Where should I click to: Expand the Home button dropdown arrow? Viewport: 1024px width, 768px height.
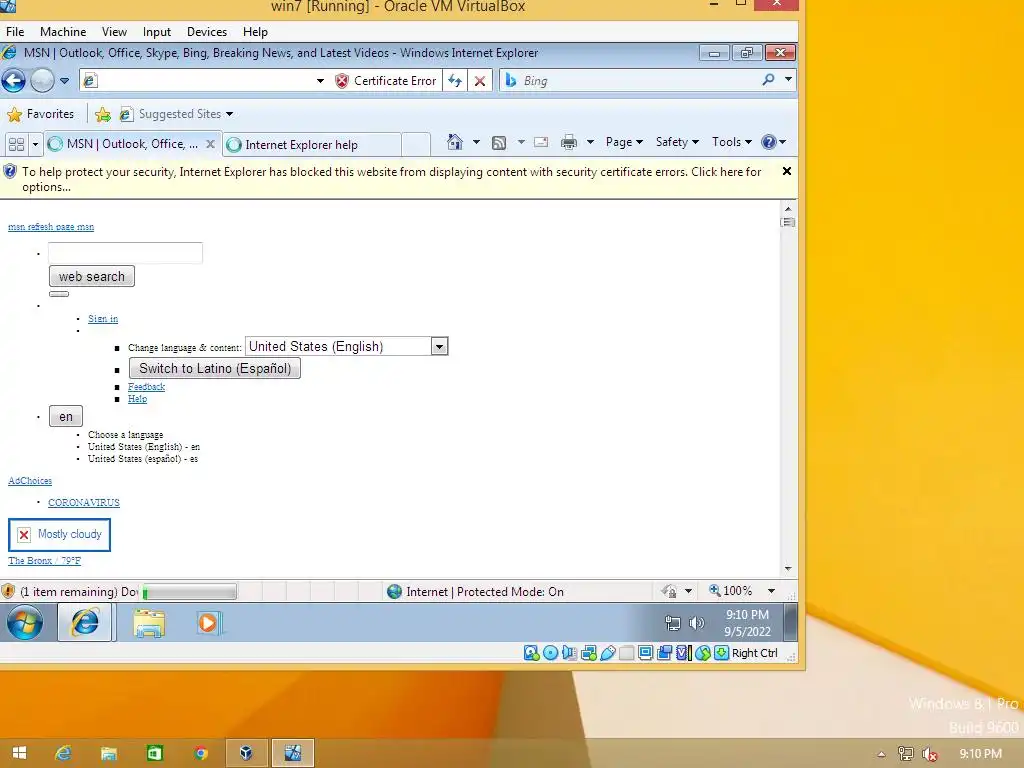[476, 142]
